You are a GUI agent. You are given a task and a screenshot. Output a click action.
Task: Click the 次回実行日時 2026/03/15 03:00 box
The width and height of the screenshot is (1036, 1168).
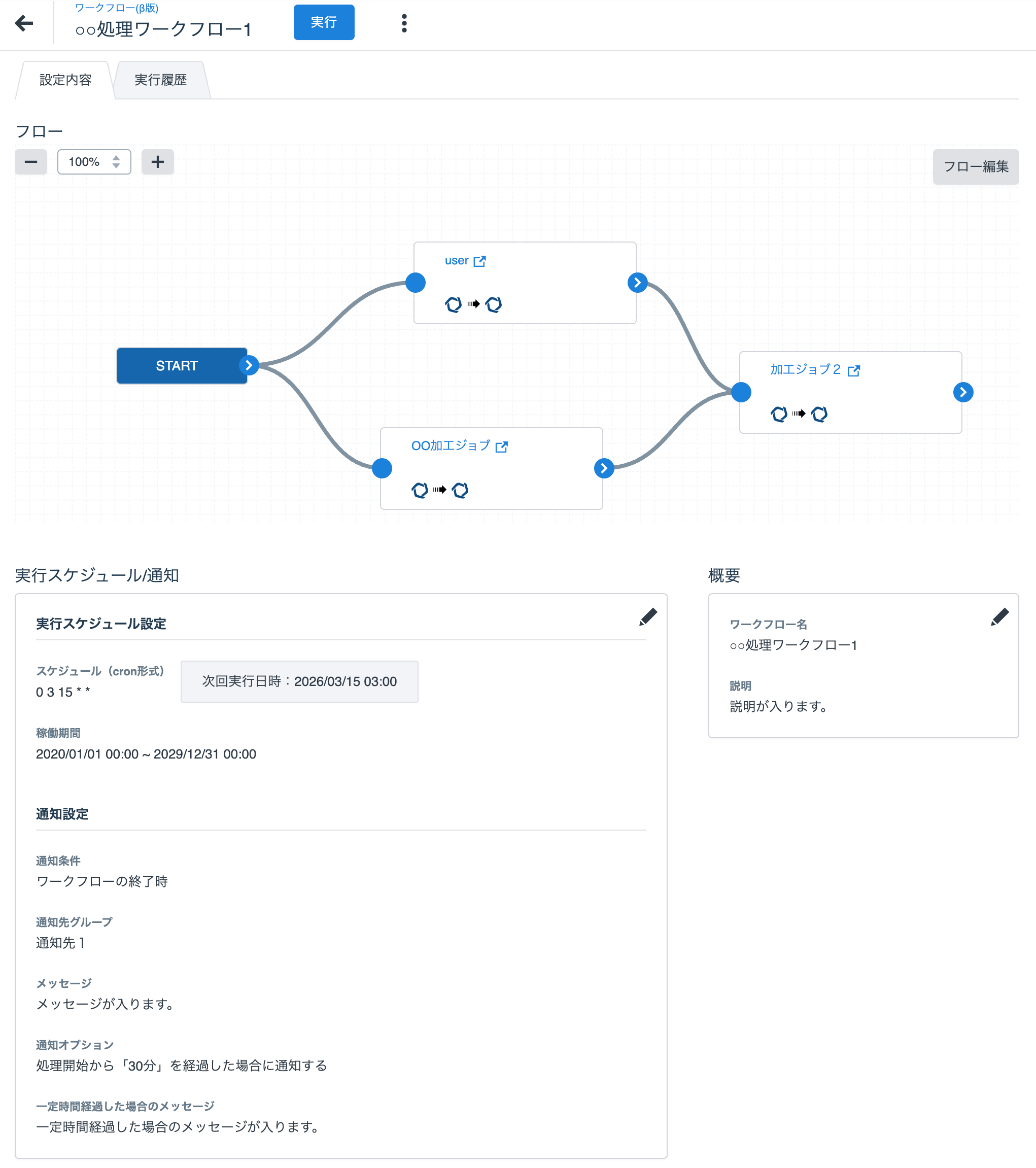[x=299, y=682]
